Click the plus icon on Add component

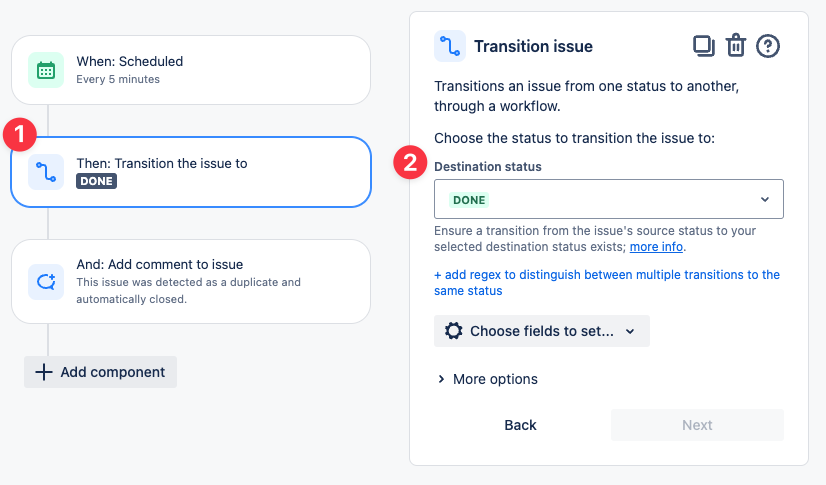[x=43, y=372]
